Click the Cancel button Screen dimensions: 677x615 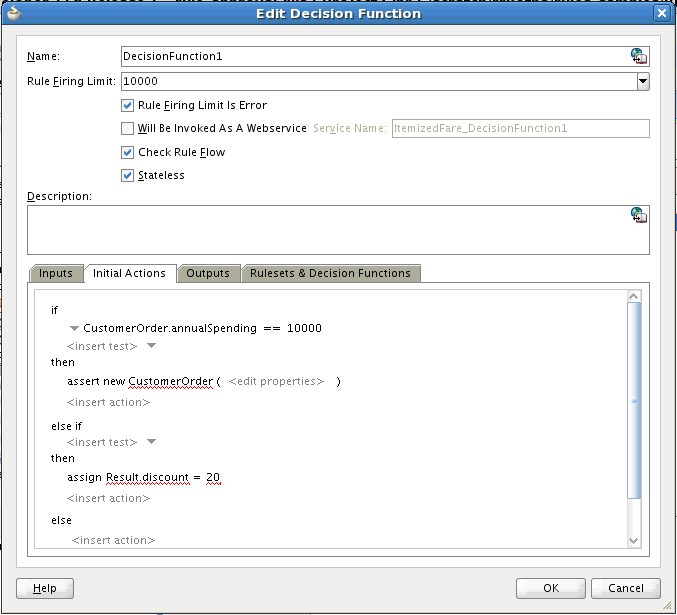click(626, 588)
